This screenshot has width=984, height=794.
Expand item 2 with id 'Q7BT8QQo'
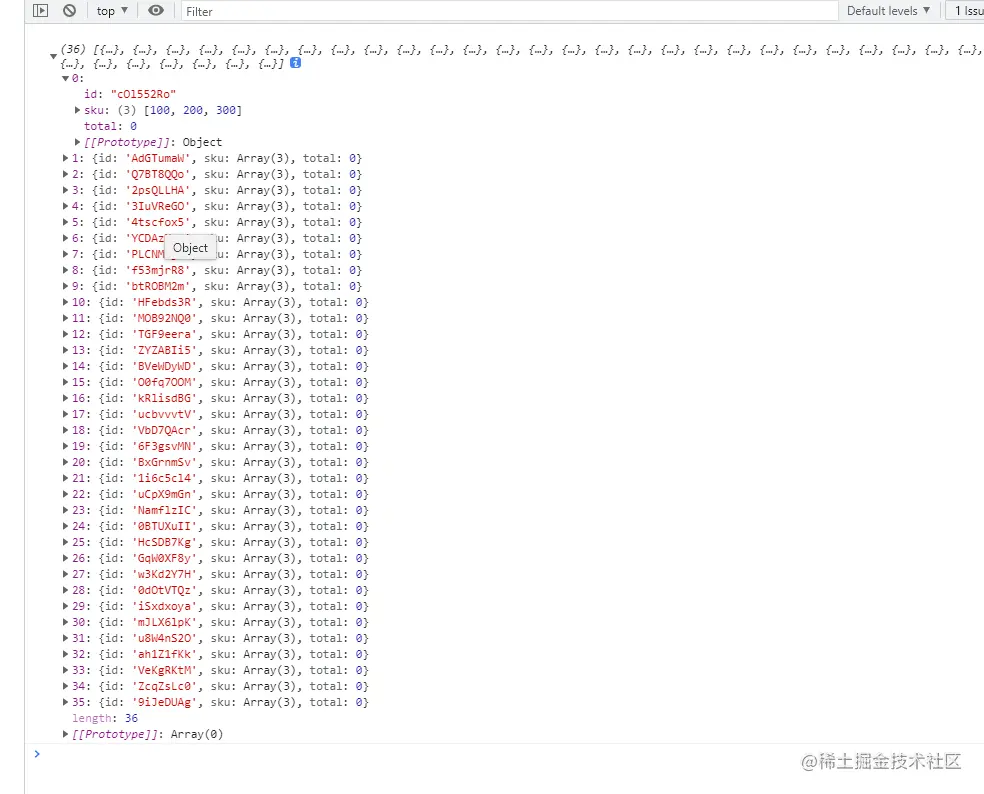pyautogui.click(x=65, y=174)
